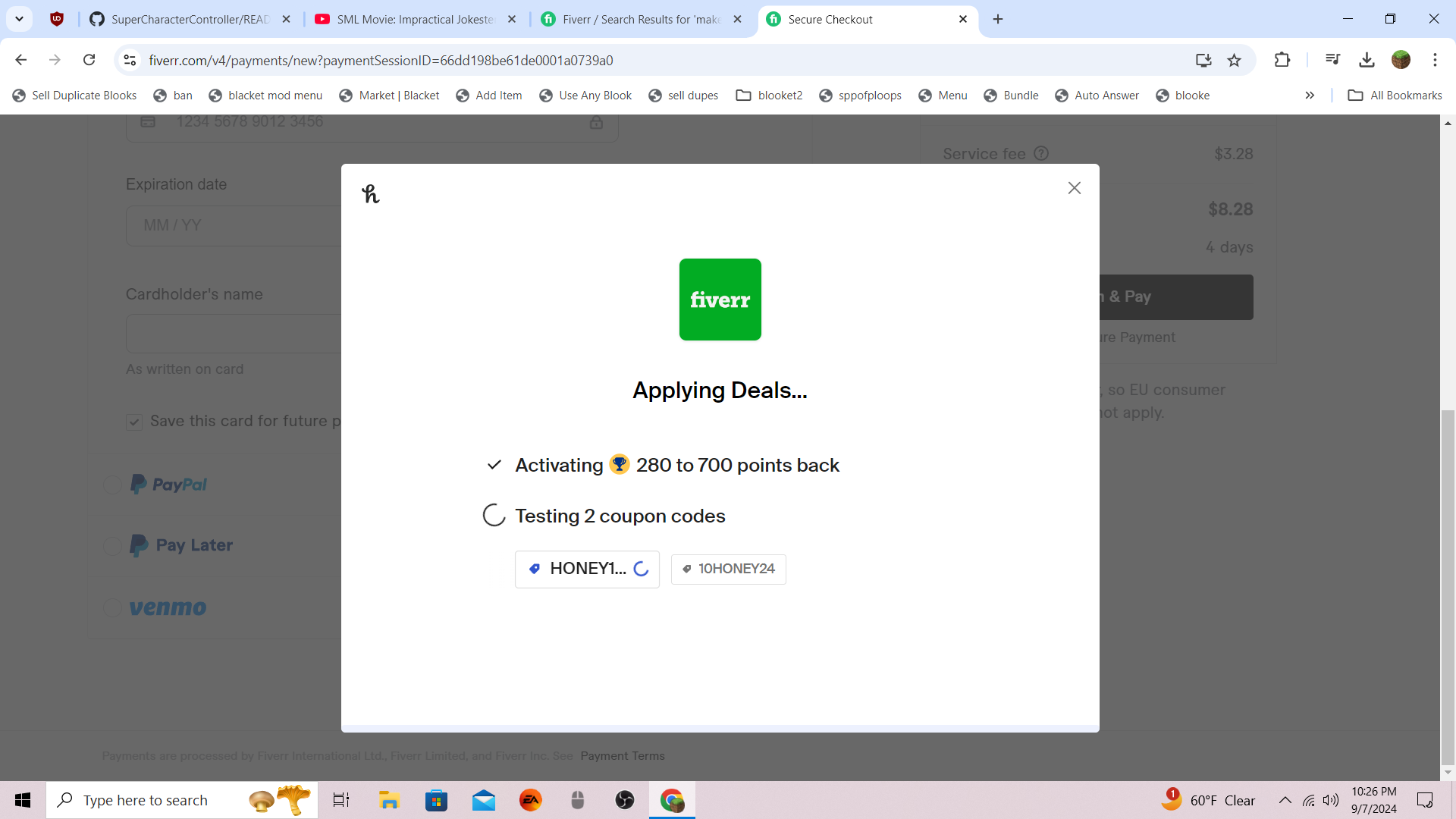Open the Chrome downloads icon
This screenshot has width=1456, height=819.
point(1367,60)
